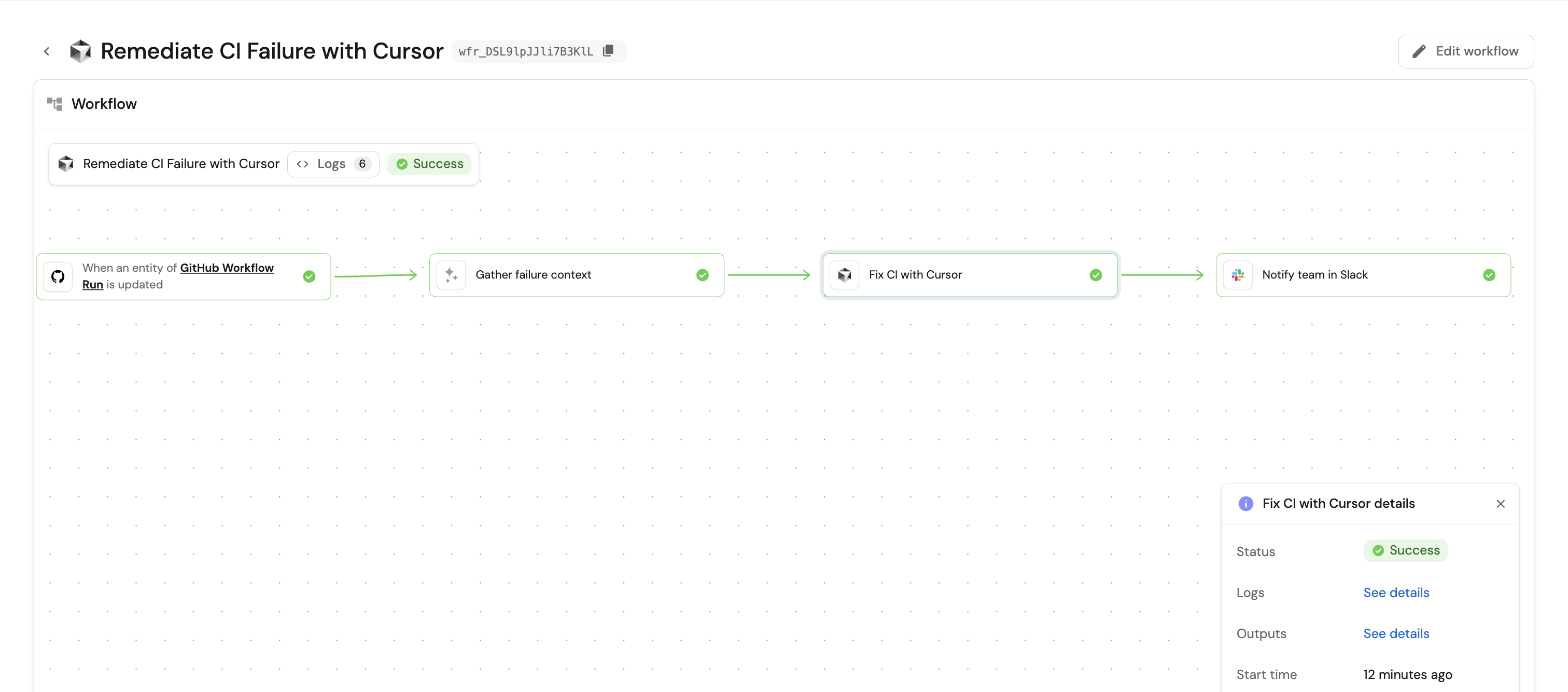Select the Notify team in Slack node

(x=1363, y=275)
